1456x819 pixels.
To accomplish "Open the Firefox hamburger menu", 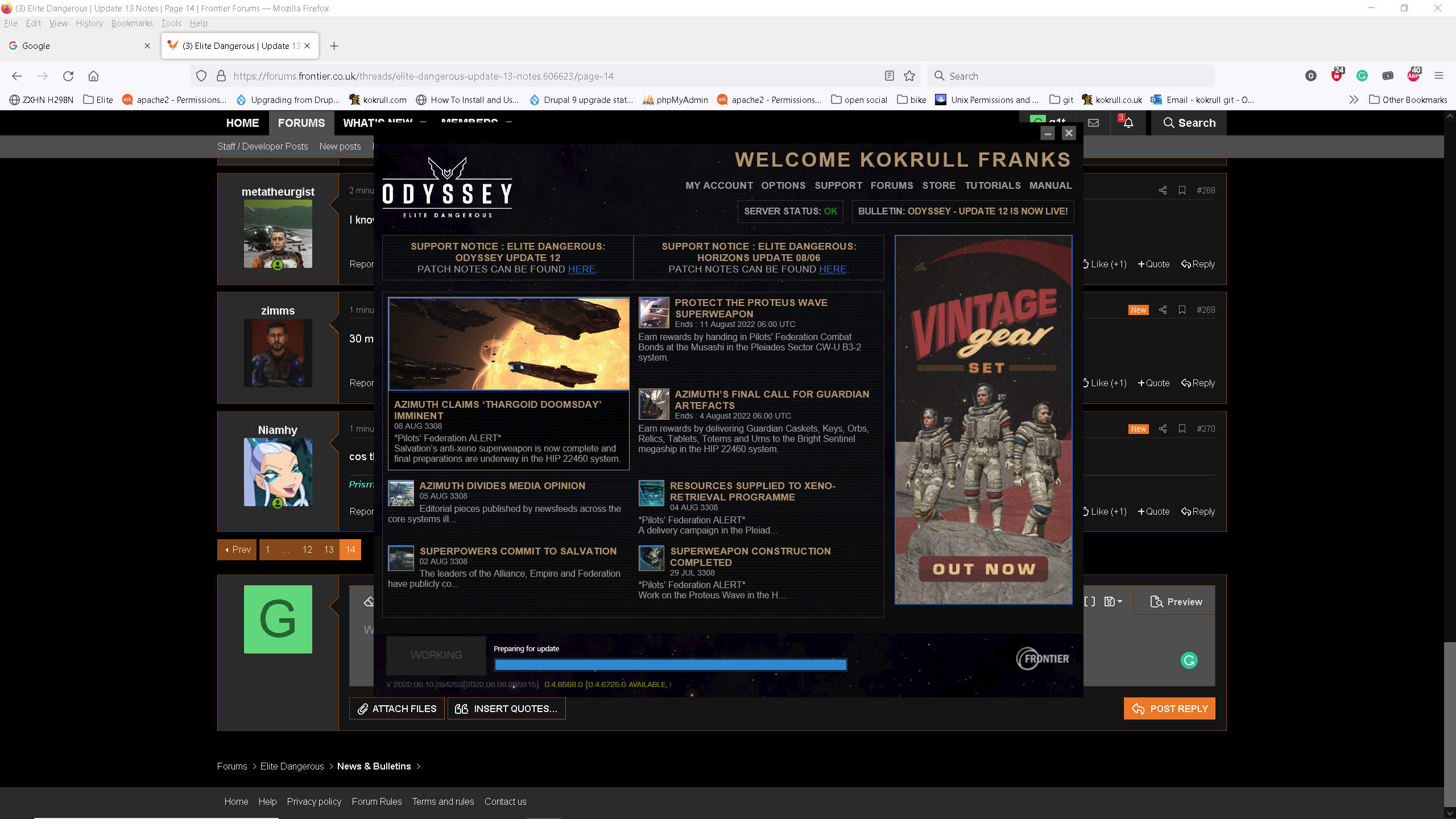I will (x=1439, y=76).
